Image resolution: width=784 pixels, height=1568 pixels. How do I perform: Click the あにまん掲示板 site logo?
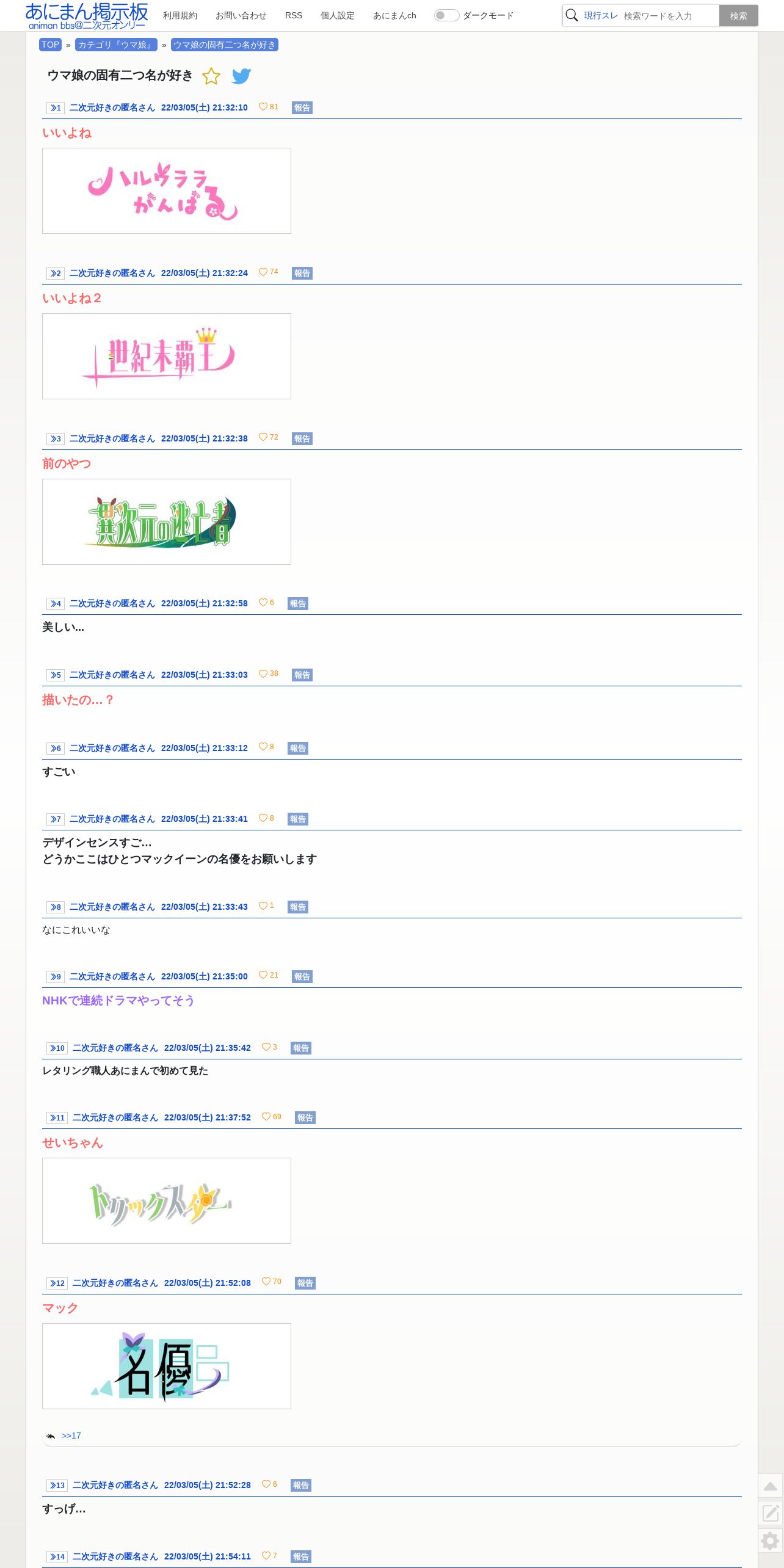pyautogui.click(x=87, y=16)
